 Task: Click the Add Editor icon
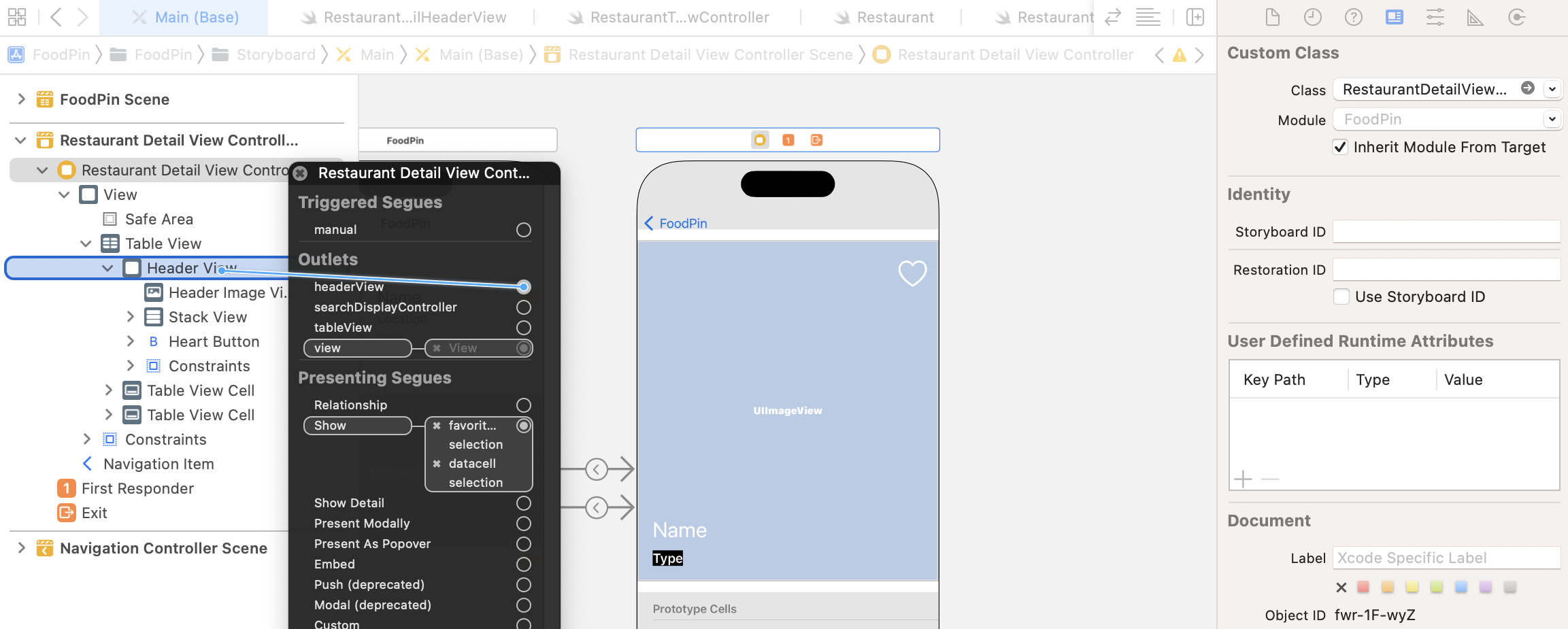pyautogui.click(x=1195, y=18)
